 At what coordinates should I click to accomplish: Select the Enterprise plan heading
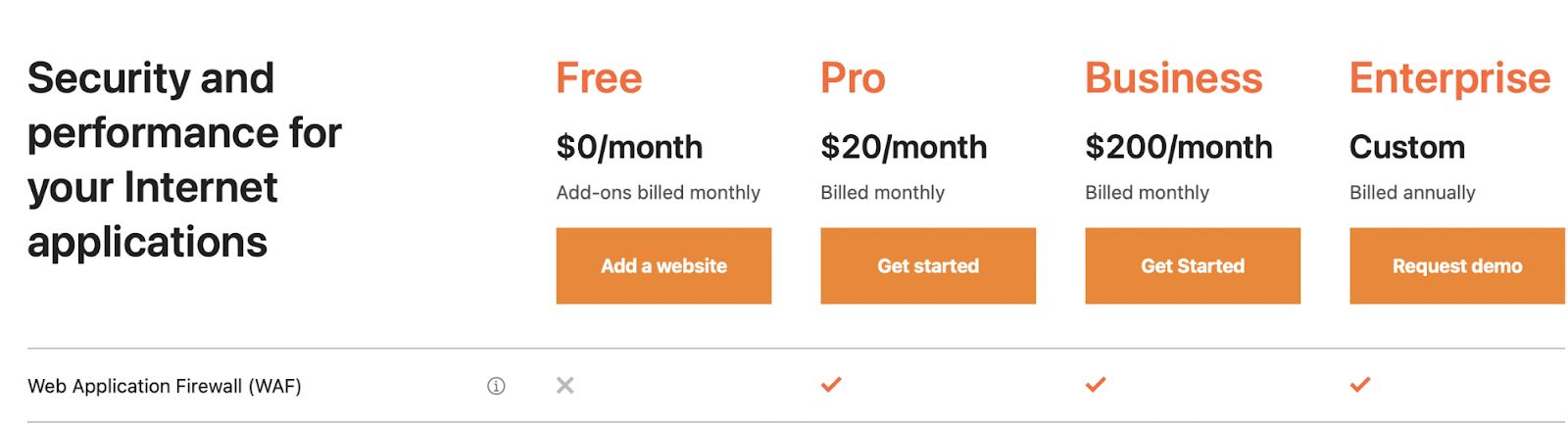point(1449,78)
